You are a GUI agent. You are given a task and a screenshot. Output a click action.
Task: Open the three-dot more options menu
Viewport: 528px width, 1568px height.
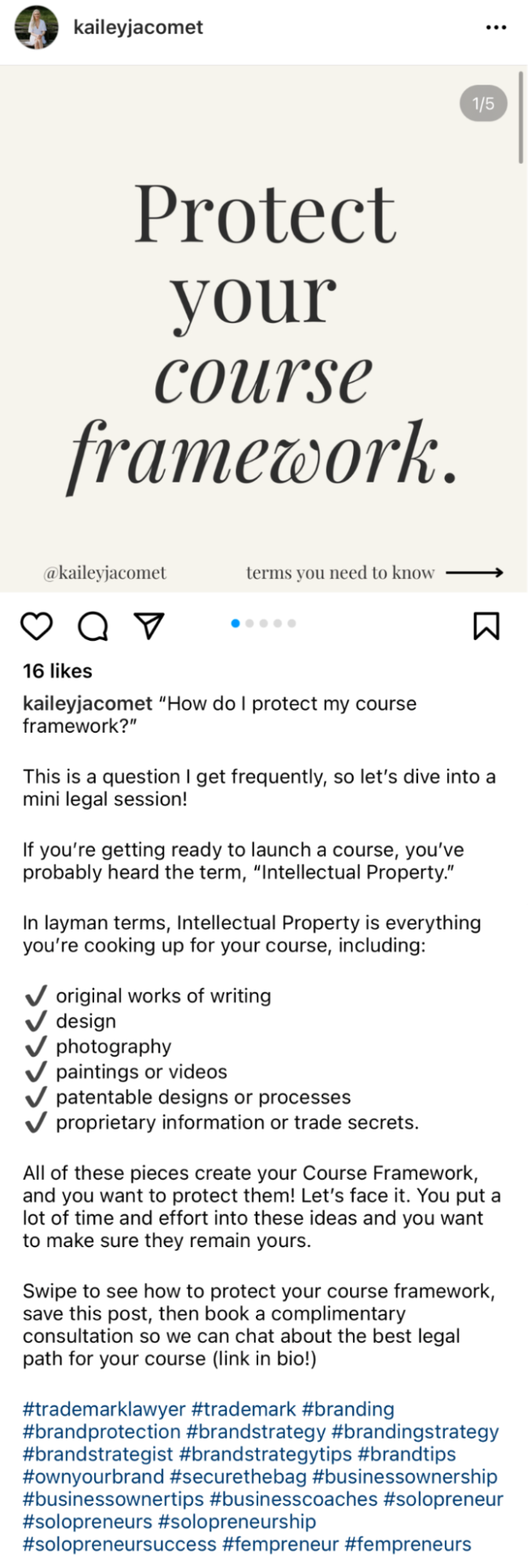[x=496, y=27]
